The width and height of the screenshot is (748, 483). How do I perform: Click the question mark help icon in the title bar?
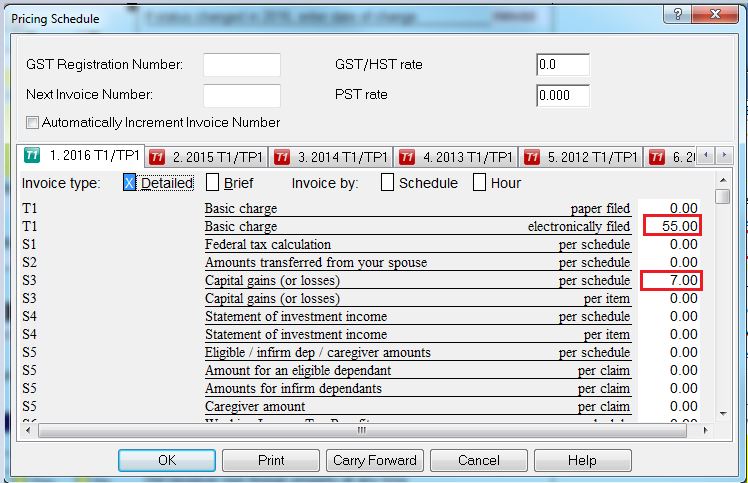[x=677, y=14]
